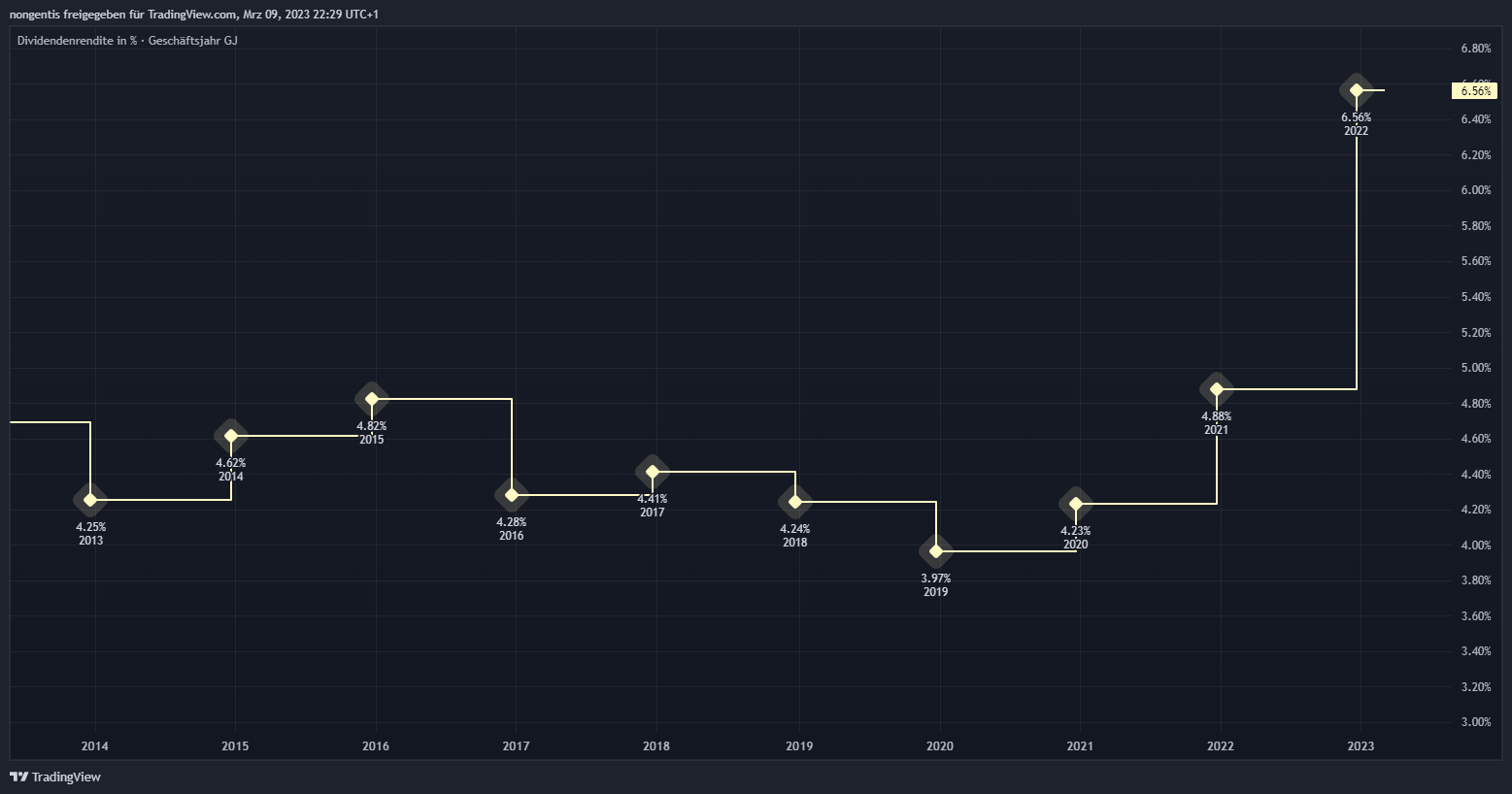Click the header text 'nongentis freigegeben für TradingView.com'
The height and width of the screenshot is (794, 1512).
[122, 15]
